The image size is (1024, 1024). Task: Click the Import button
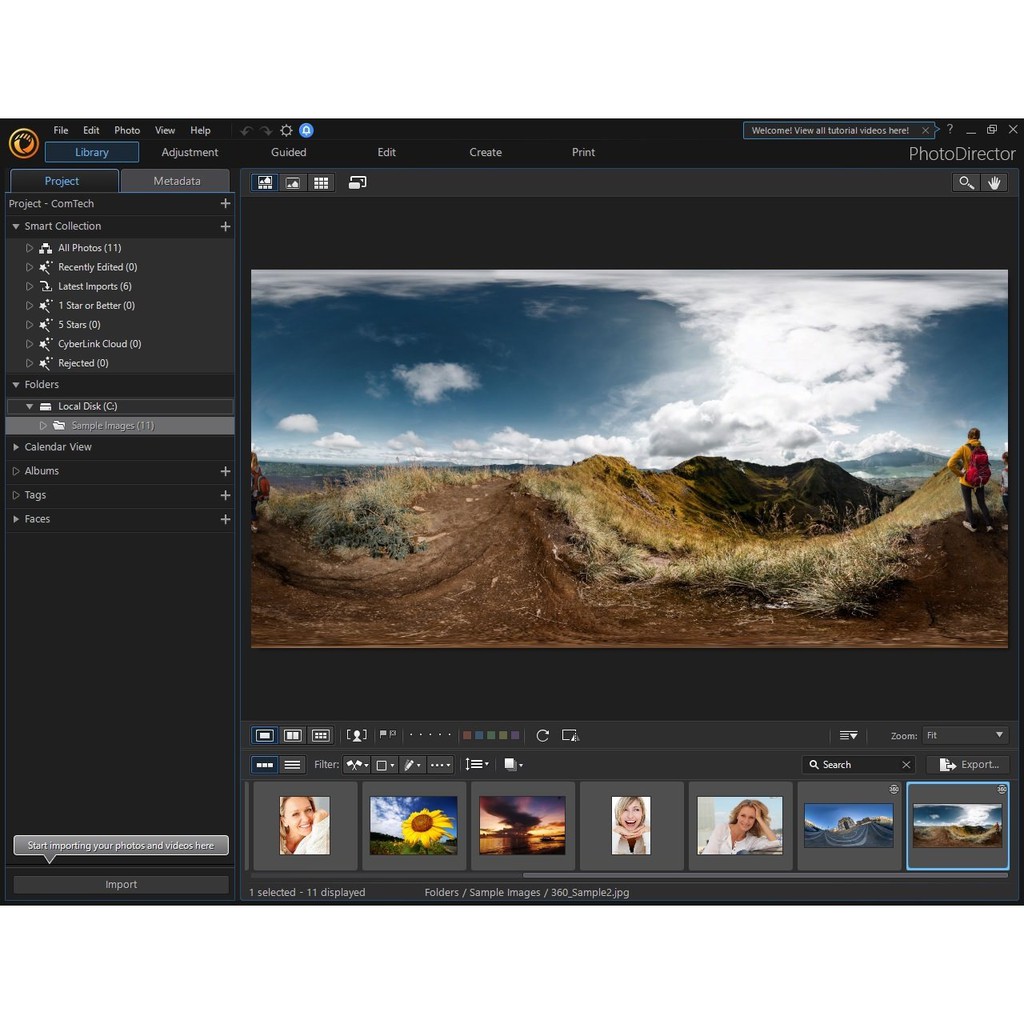click(x=121, y=885)
